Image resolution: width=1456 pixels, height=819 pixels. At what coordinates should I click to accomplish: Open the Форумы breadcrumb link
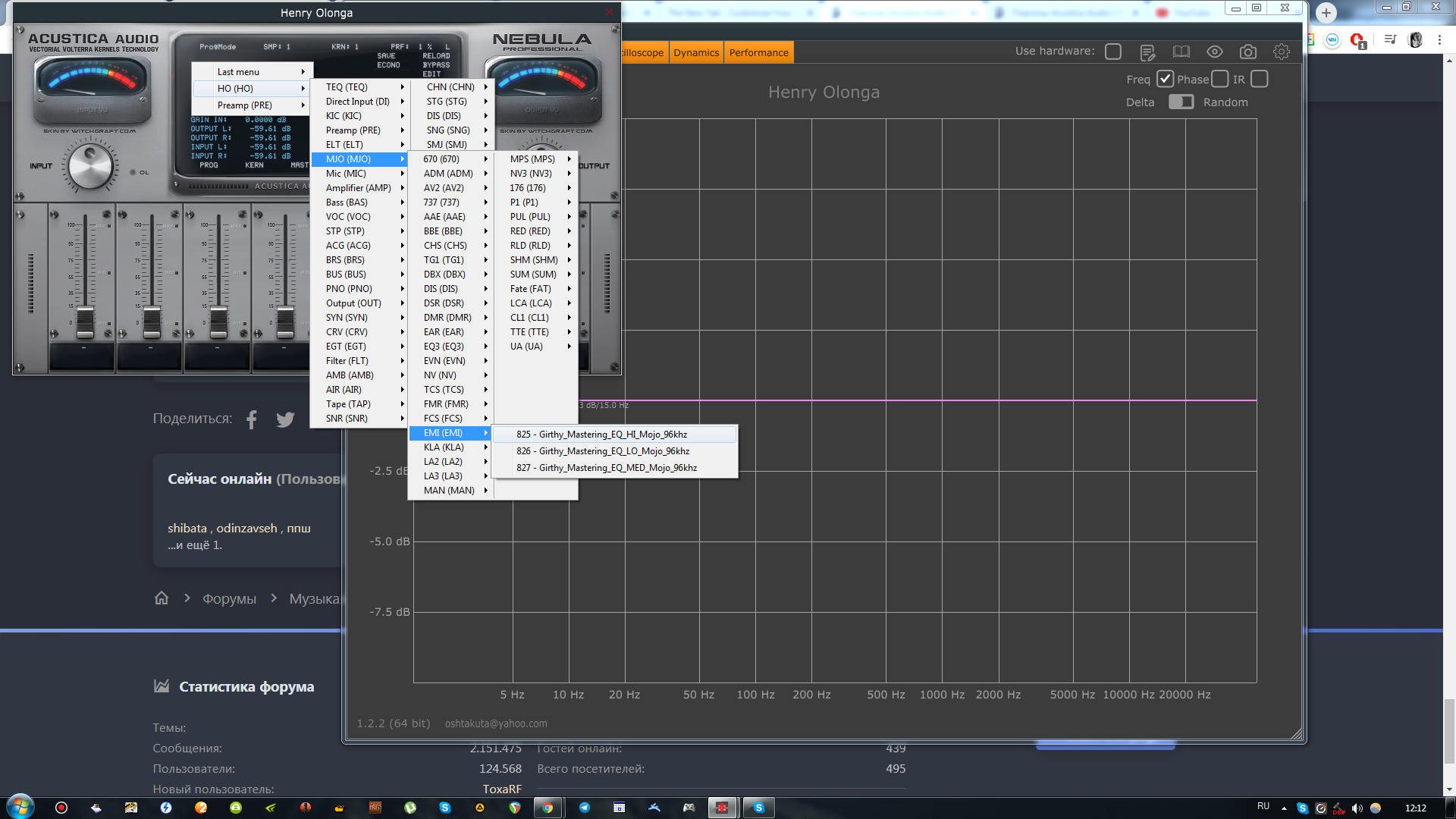229,599
